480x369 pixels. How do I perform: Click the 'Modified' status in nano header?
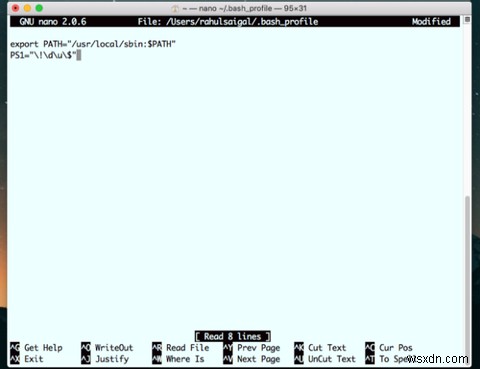[x=431, y=22]
